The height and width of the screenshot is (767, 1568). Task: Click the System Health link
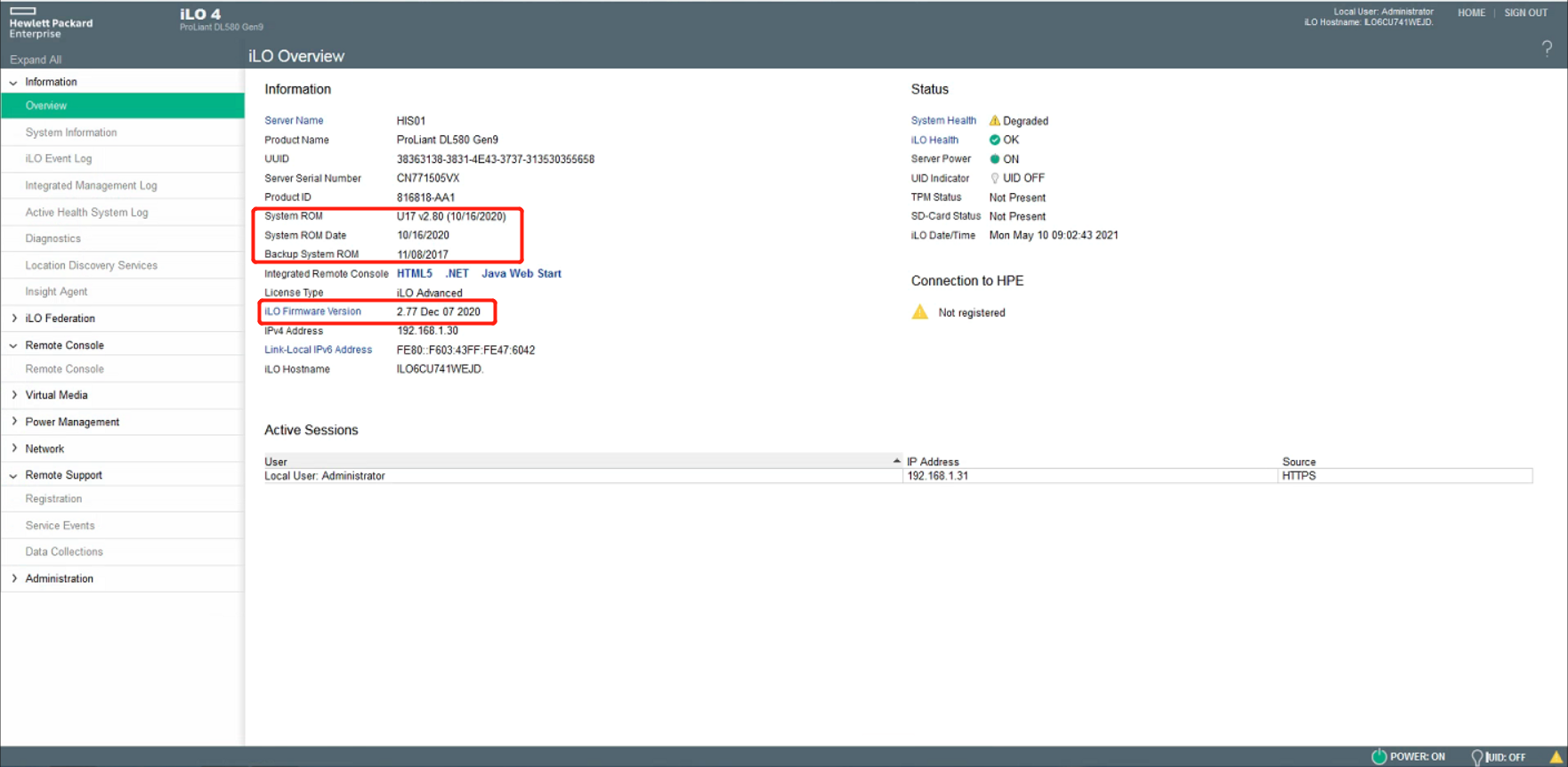point(943,120)
